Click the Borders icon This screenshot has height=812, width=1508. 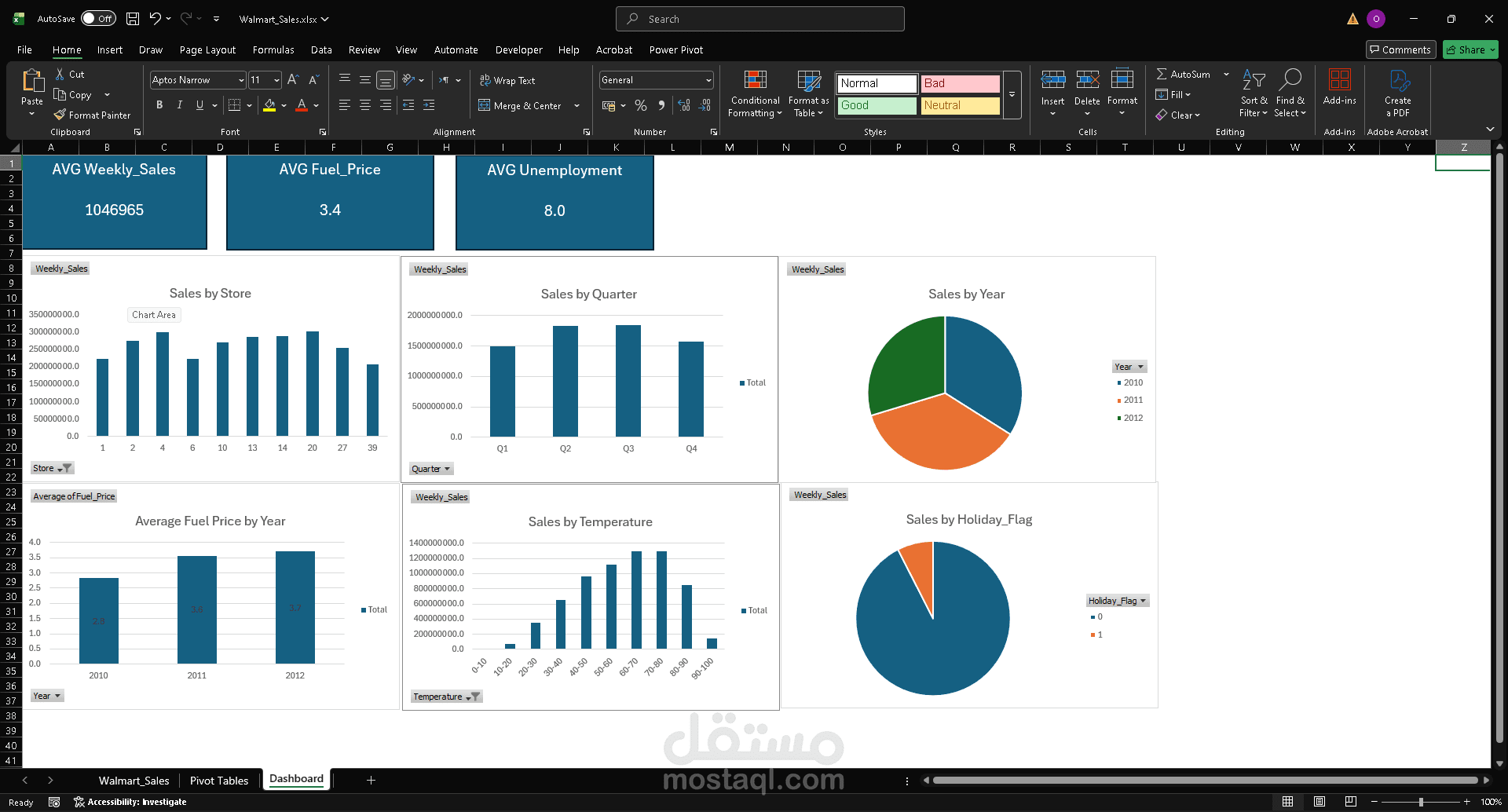coord(234,105)
